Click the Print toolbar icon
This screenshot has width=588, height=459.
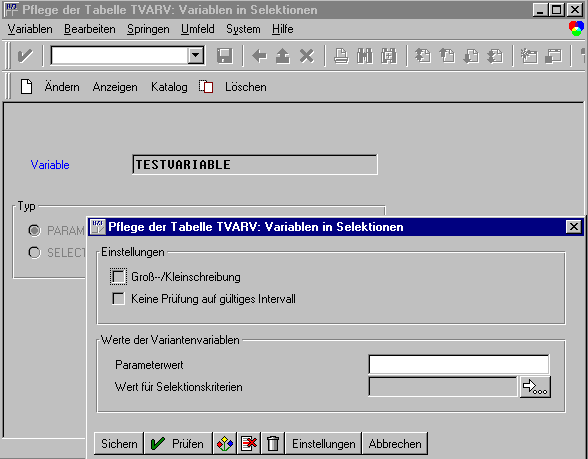341,56
